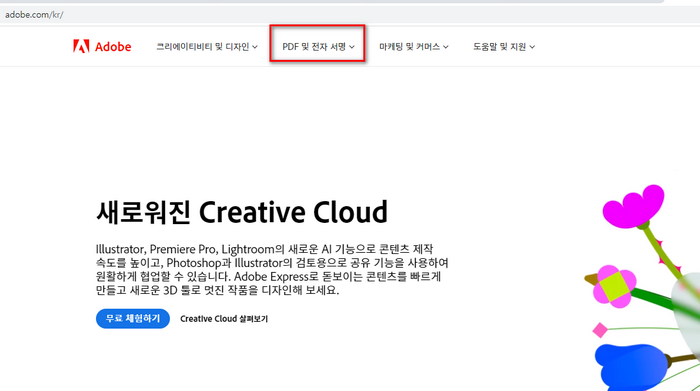Screen dimensions: 700x391
Task: Click the 무료 체험하기 button
Action: pos(133,319)
